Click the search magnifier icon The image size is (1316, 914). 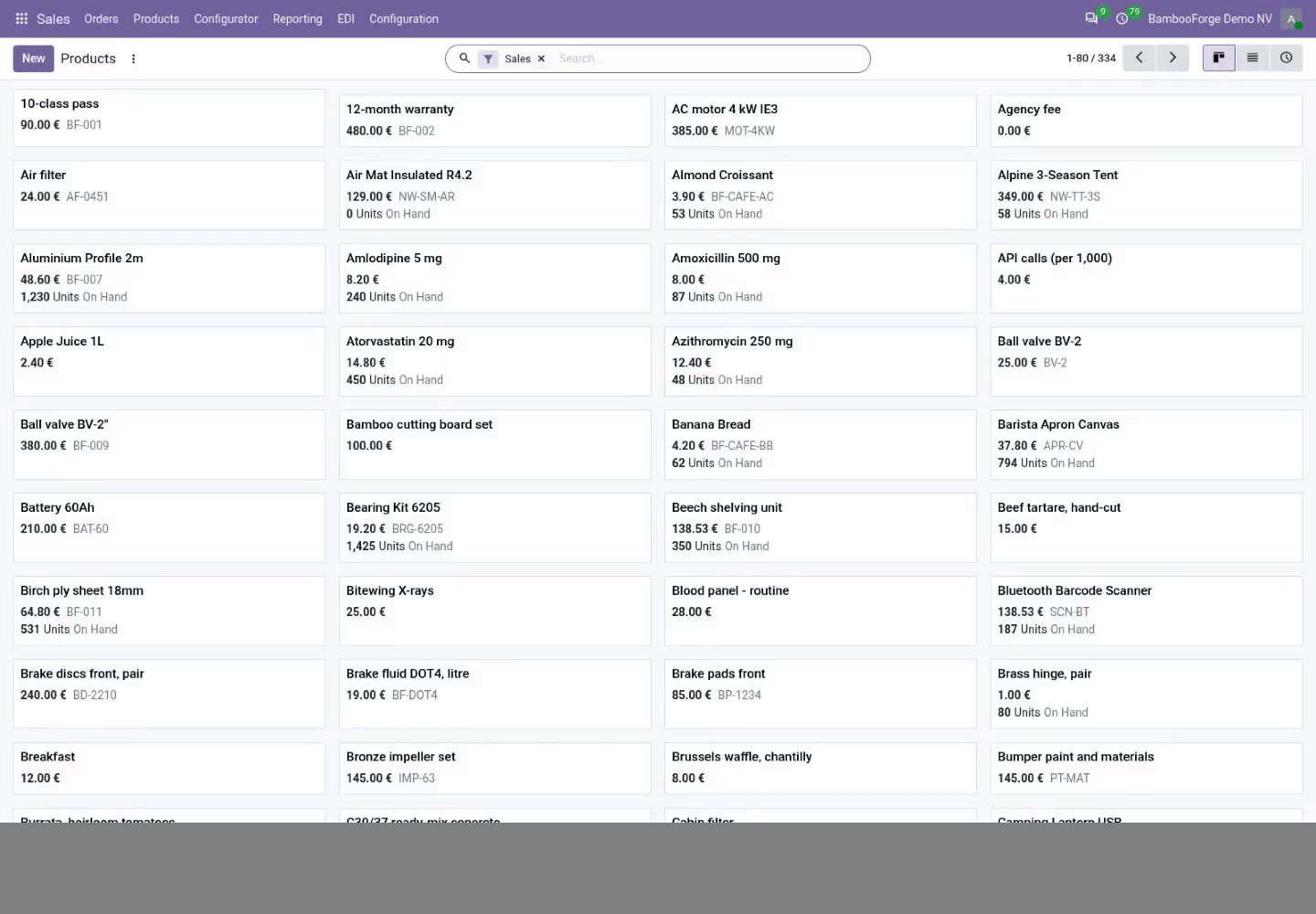[464, 58]
